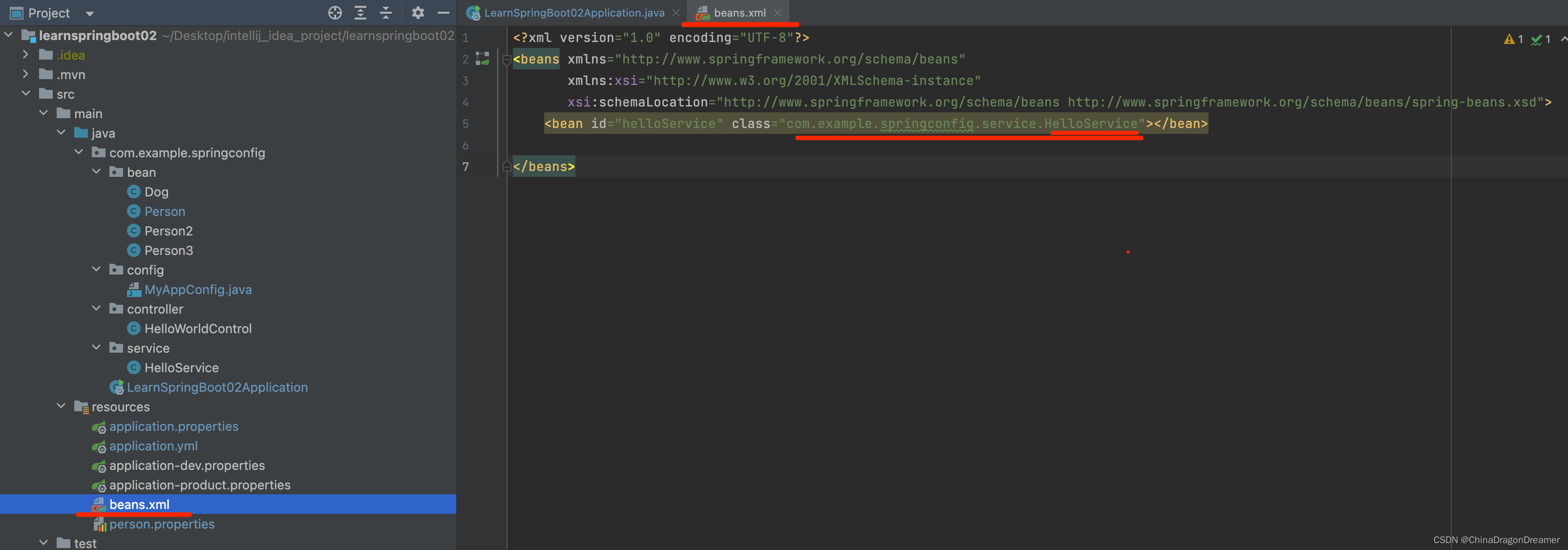Click the closing </beans> tag

click(x=544, y=166)
